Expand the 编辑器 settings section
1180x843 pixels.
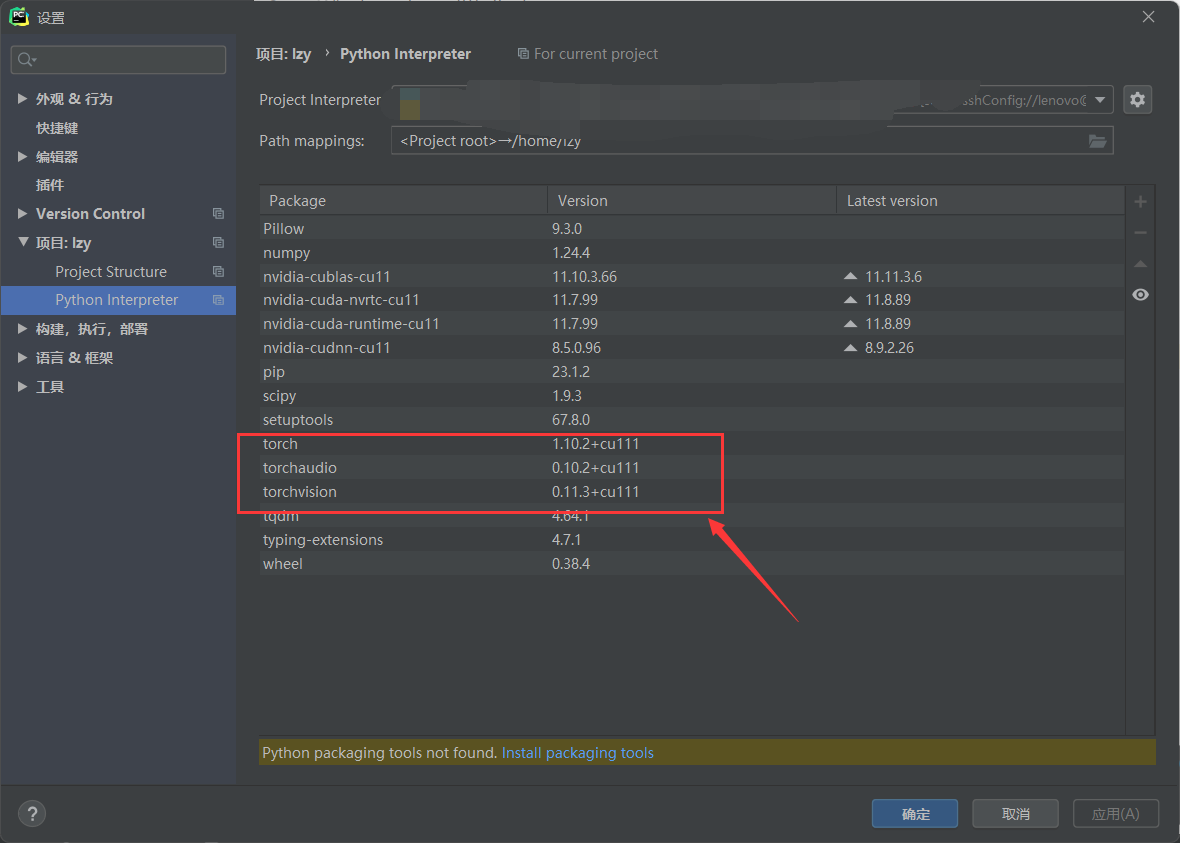23,157
